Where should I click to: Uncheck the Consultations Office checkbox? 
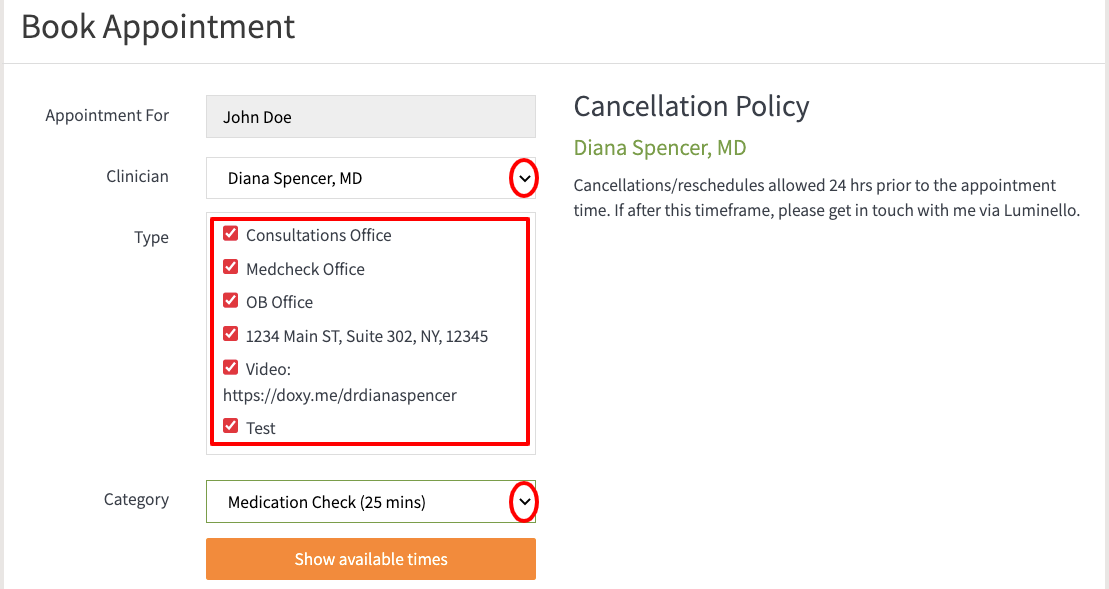pyautogui.click(x=231, y=233)
